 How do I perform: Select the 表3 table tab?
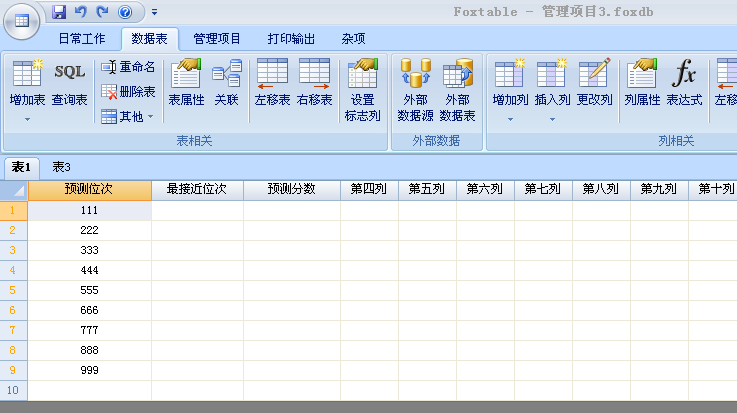point(61,167)
